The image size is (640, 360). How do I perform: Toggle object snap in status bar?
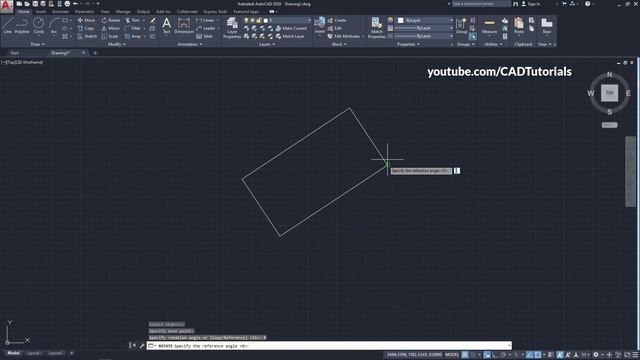[538, 355]
